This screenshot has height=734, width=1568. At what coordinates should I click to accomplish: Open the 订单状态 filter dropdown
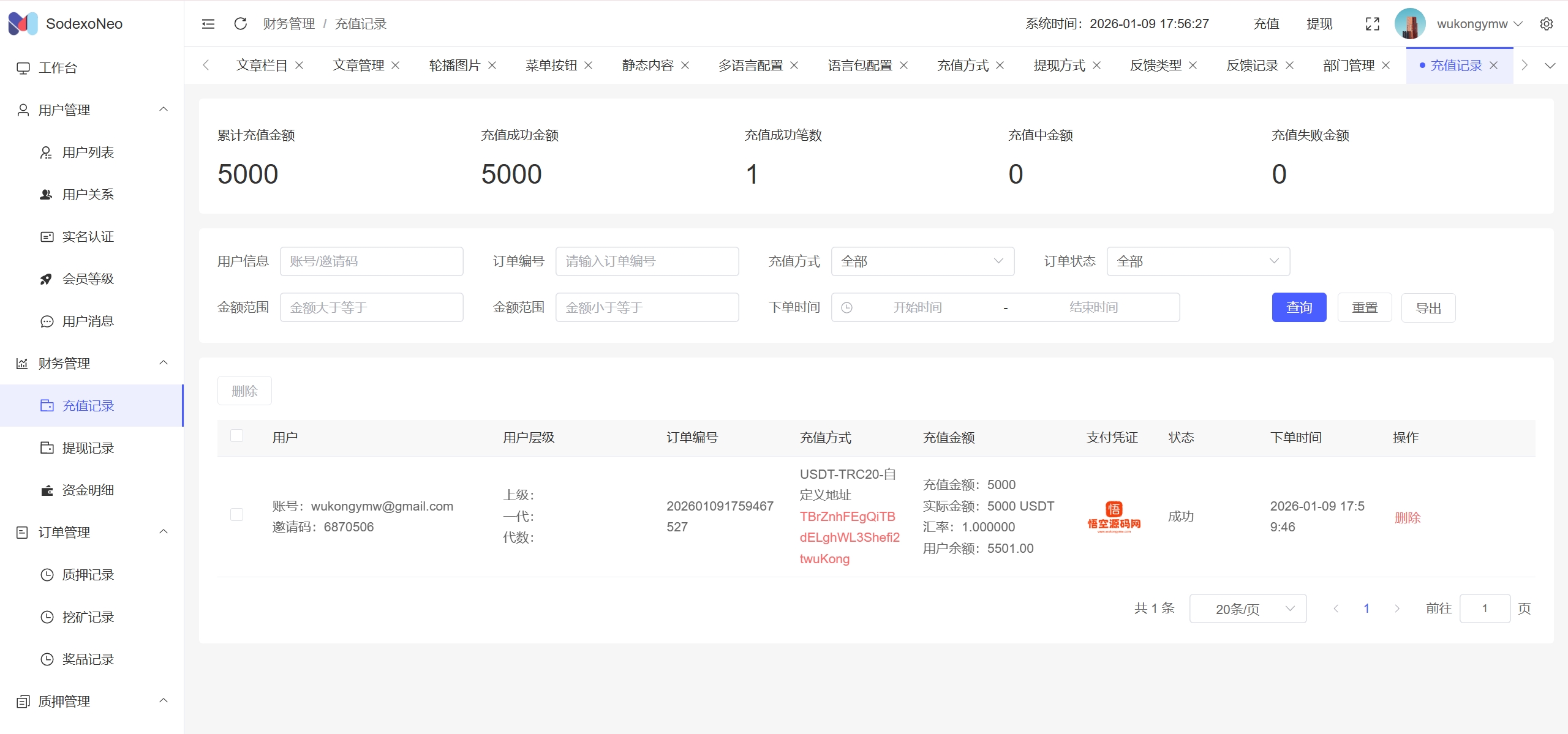click(1197, 261)
